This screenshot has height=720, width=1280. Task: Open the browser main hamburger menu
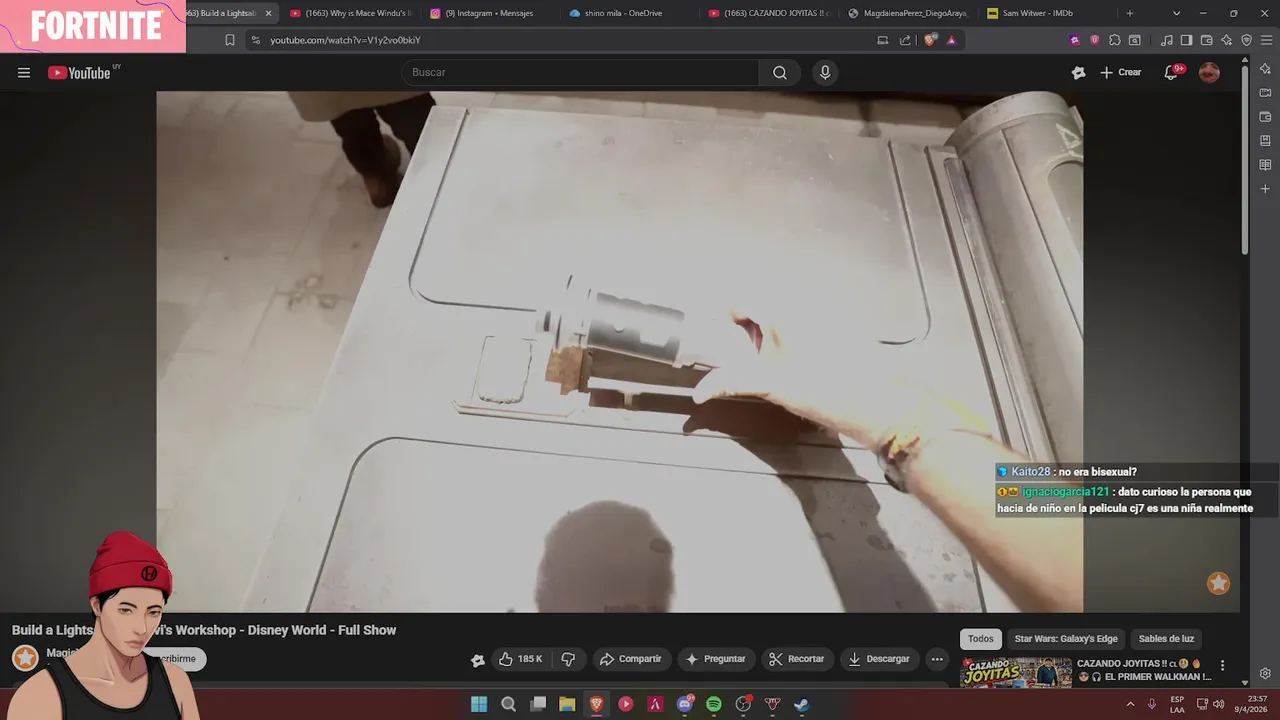(x=1266, y=40)
